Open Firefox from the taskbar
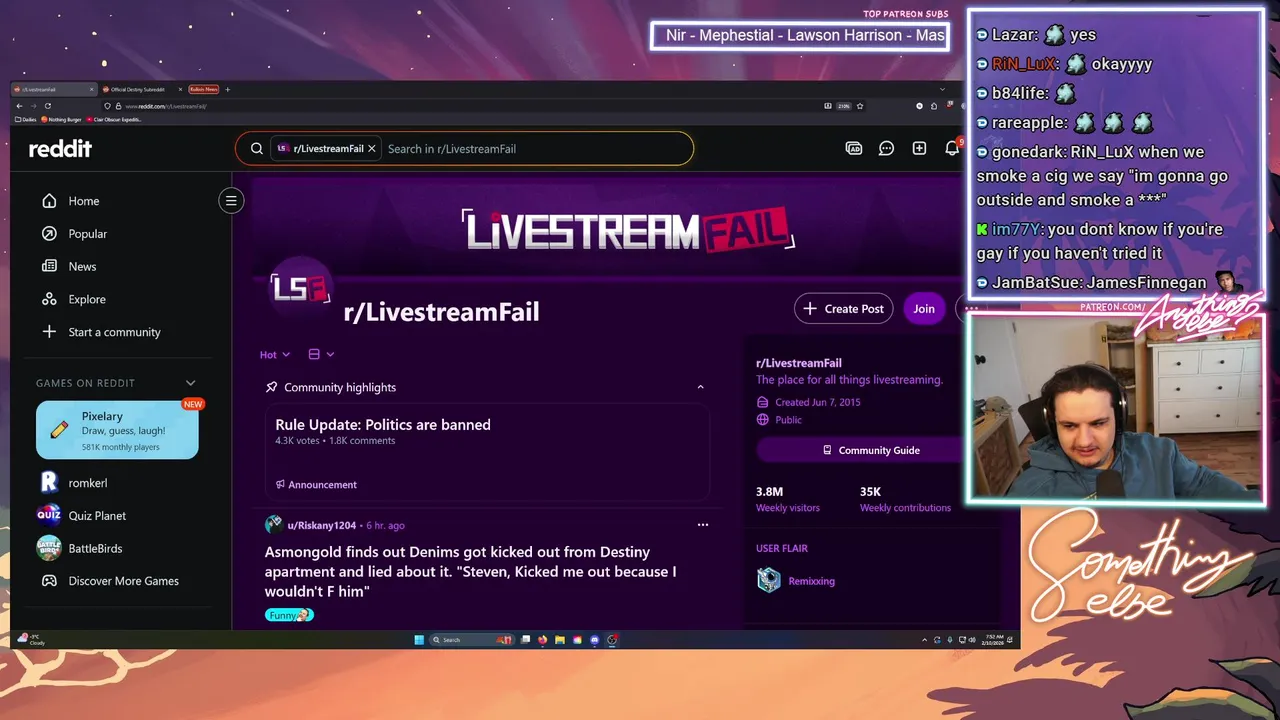The width and height of the screenshot is (1280, 720). click(x=542, y=640)
